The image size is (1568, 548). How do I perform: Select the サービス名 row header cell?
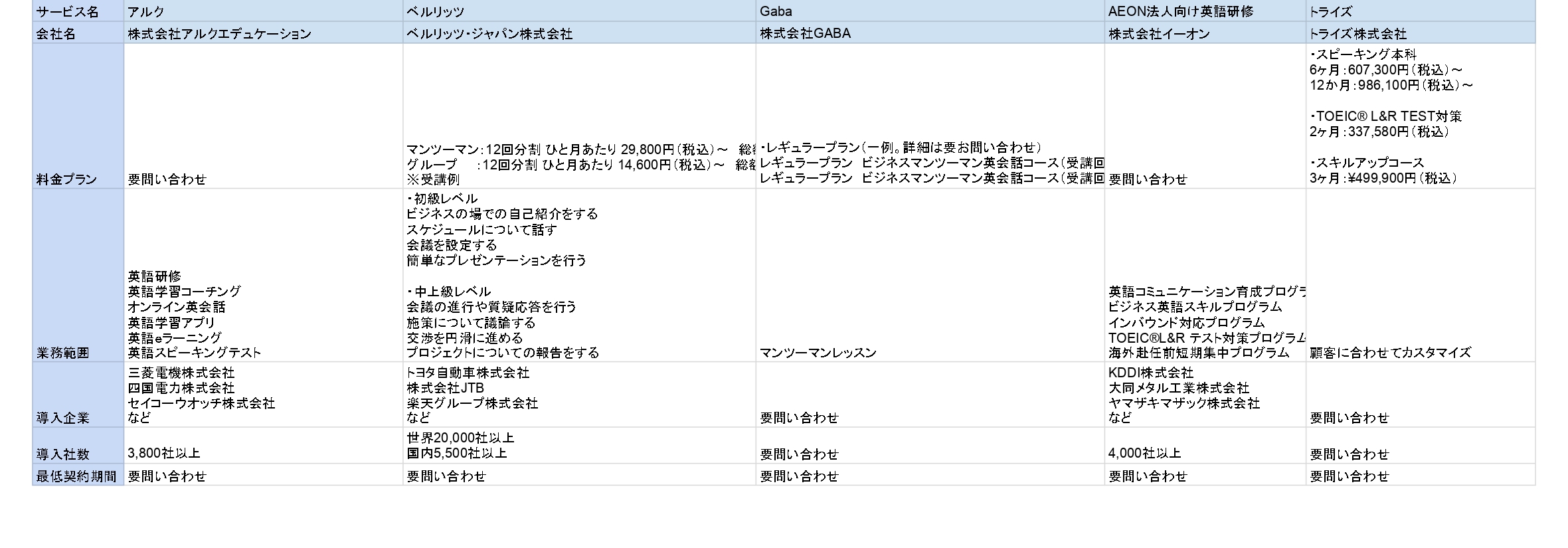pos(78,11)
